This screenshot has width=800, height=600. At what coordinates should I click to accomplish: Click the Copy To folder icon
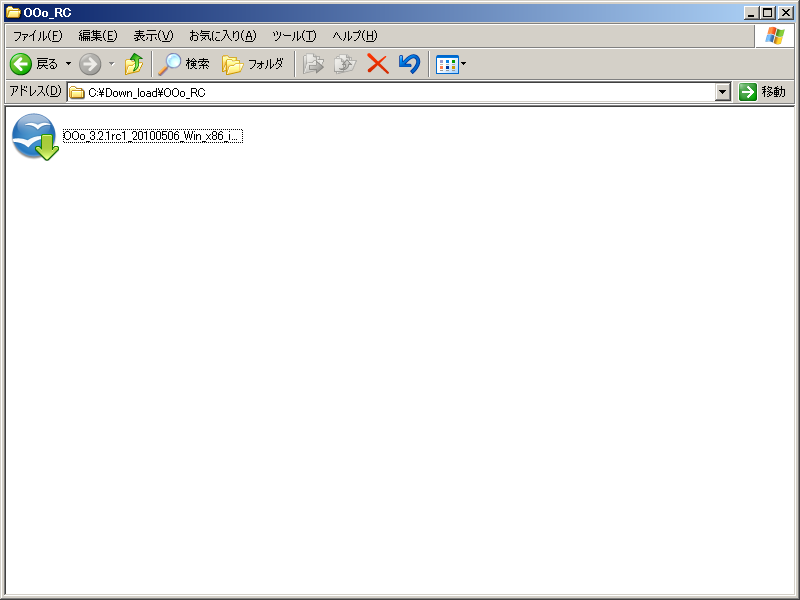pos(345,64)
